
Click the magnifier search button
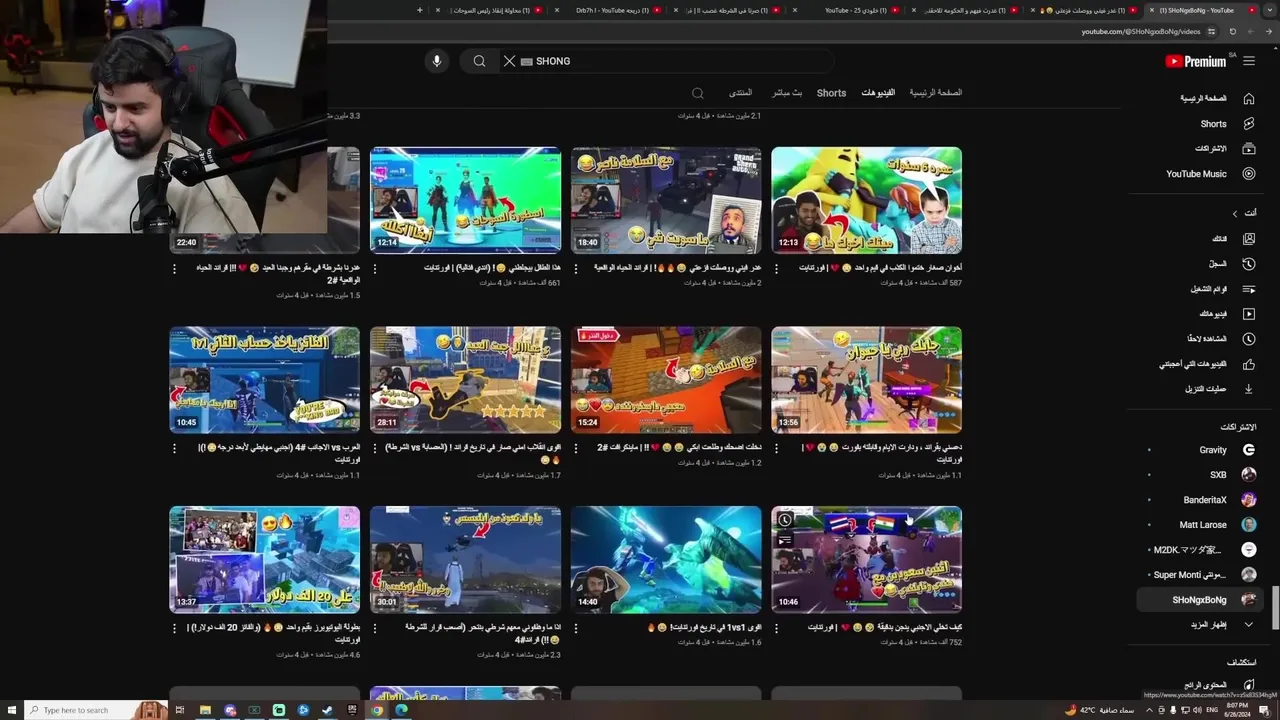(479, 61)
